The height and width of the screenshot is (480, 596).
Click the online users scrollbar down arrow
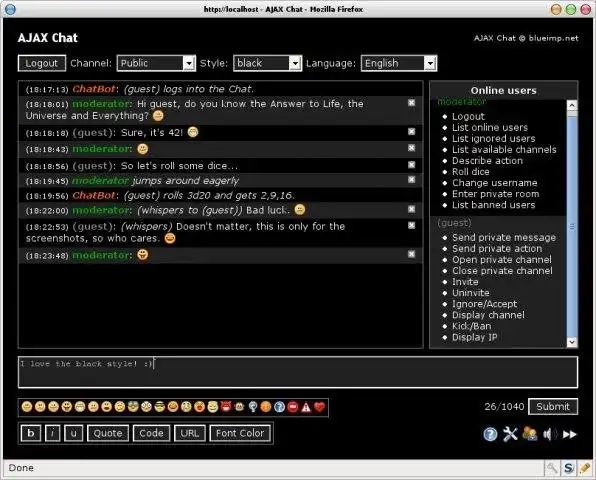click(x=572, y=342)
